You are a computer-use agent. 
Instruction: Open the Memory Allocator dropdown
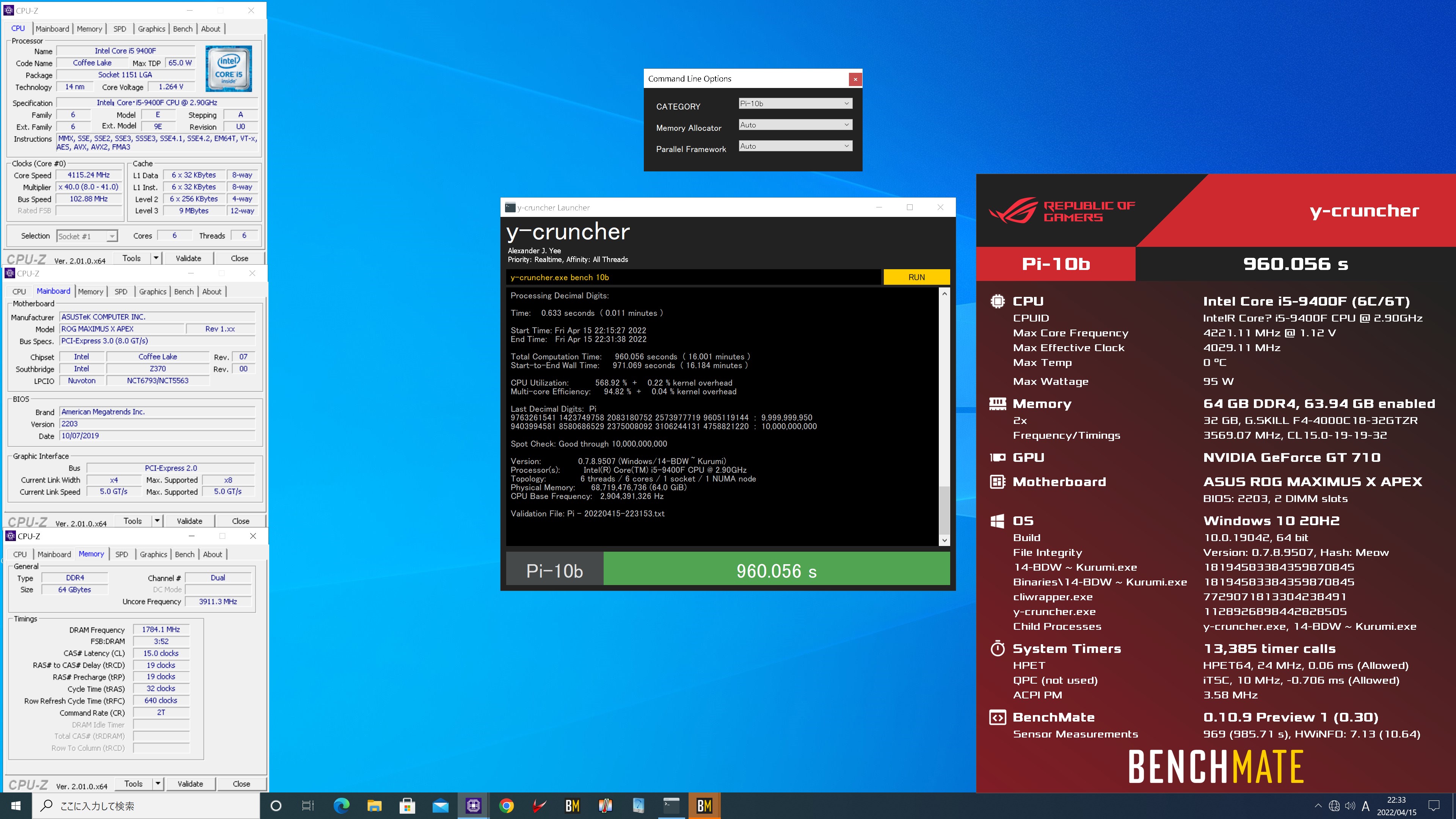point(795,125)
